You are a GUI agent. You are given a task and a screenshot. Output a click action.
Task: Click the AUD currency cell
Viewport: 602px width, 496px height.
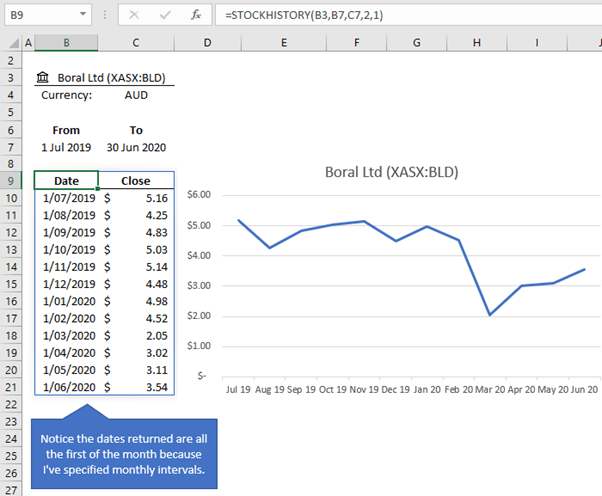tap(136, 95)
